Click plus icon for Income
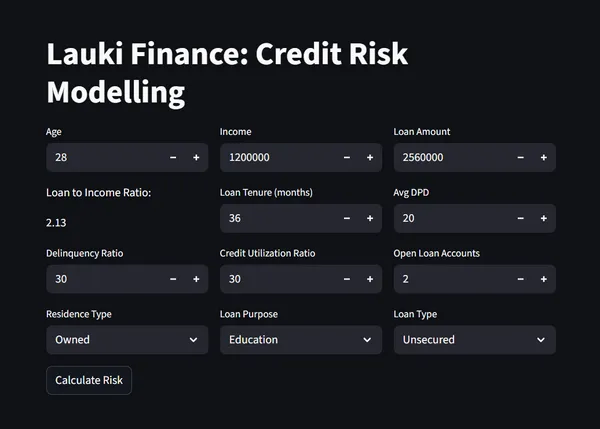This screenshot has width=600, height=429. click(370, 158)
